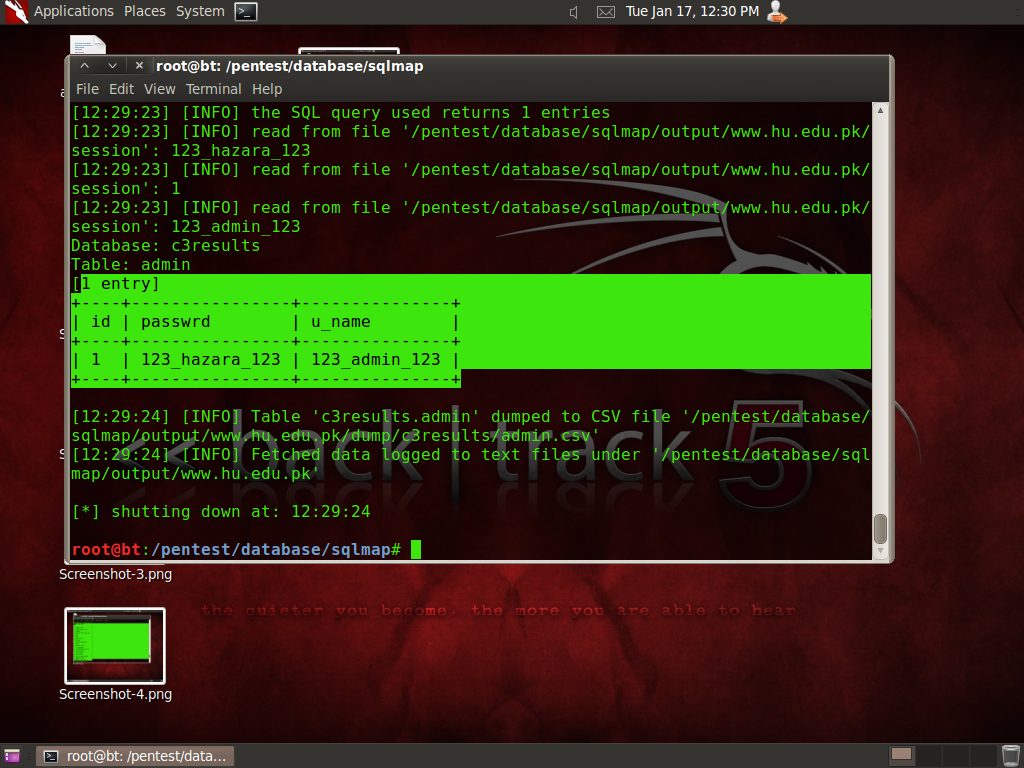The image size is (1024, 768).
Task: Open the Places menu
Action: (x=144, y=11)
